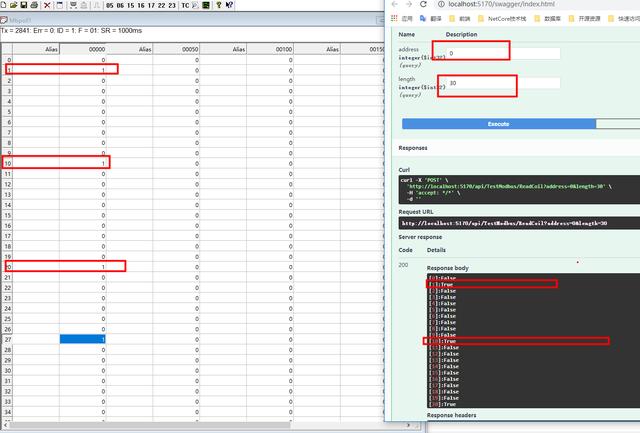Image resolution: width=640 pixels, height=433 pixels.
Task: Click the New document icon in Modbus Poll
Action: (4, 5)
